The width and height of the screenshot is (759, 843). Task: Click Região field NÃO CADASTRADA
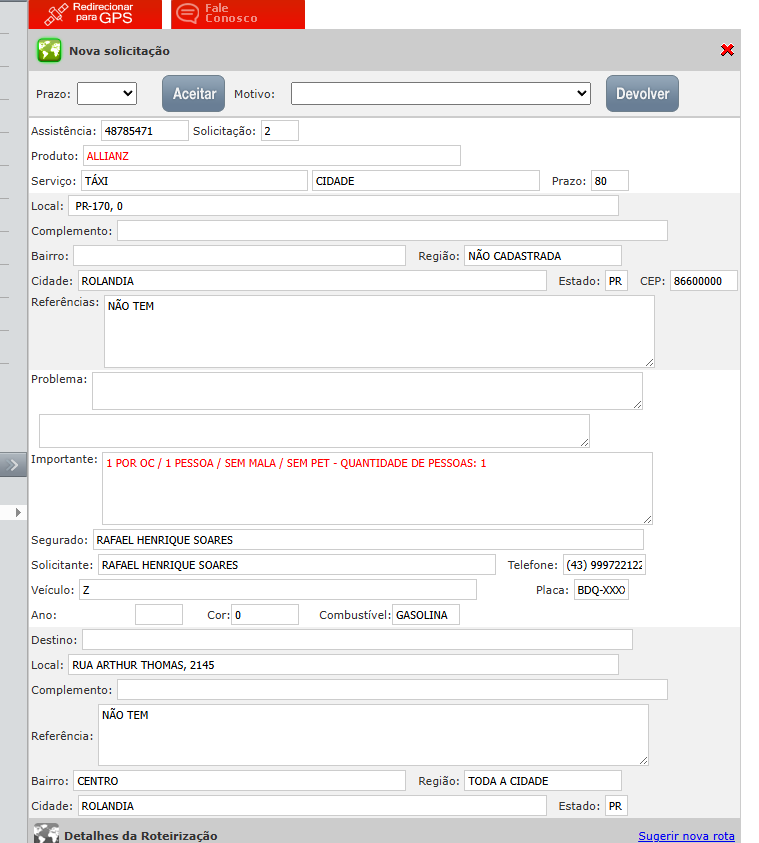coord(543,256)
